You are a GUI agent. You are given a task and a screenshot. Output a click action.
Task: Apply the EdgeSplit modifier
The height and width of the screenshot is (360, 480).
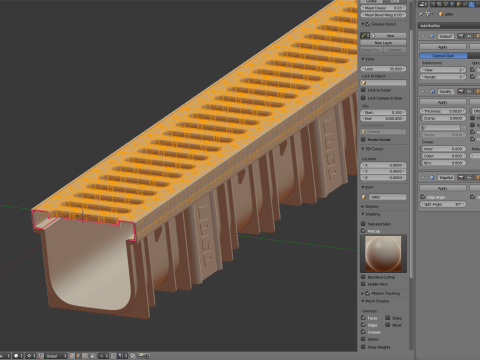[443, 188]
